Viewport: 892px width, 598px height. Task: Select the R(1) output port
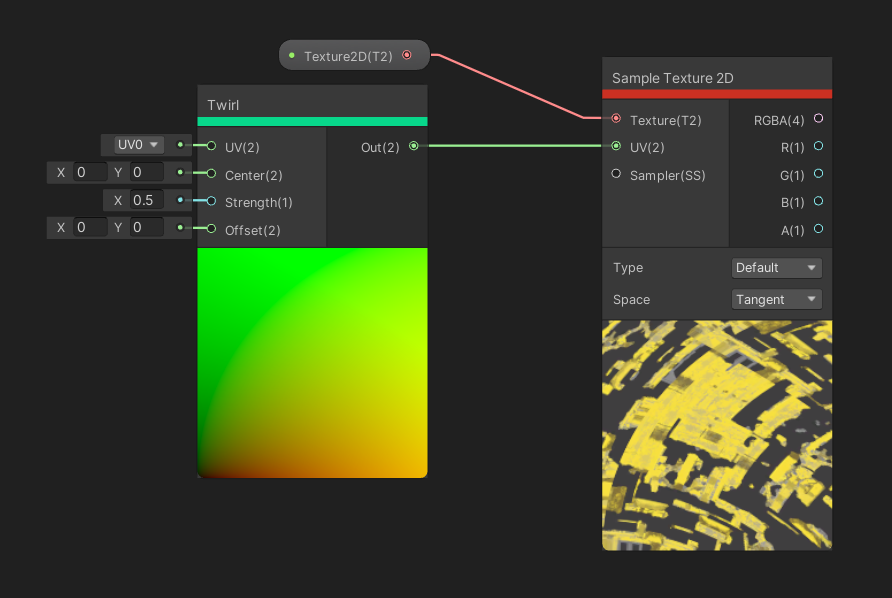pos(818,146)
